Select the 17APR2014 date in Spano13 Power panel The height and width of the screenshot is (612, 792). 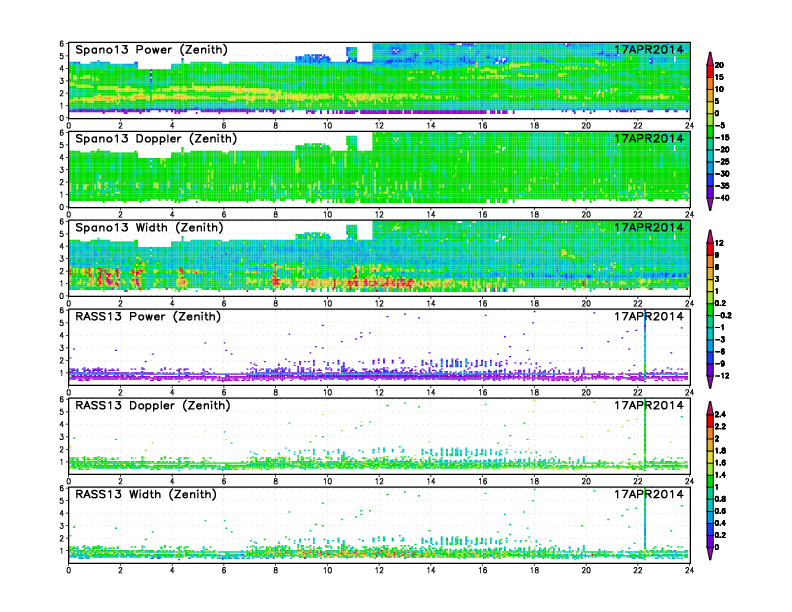[x=649, y=49]
